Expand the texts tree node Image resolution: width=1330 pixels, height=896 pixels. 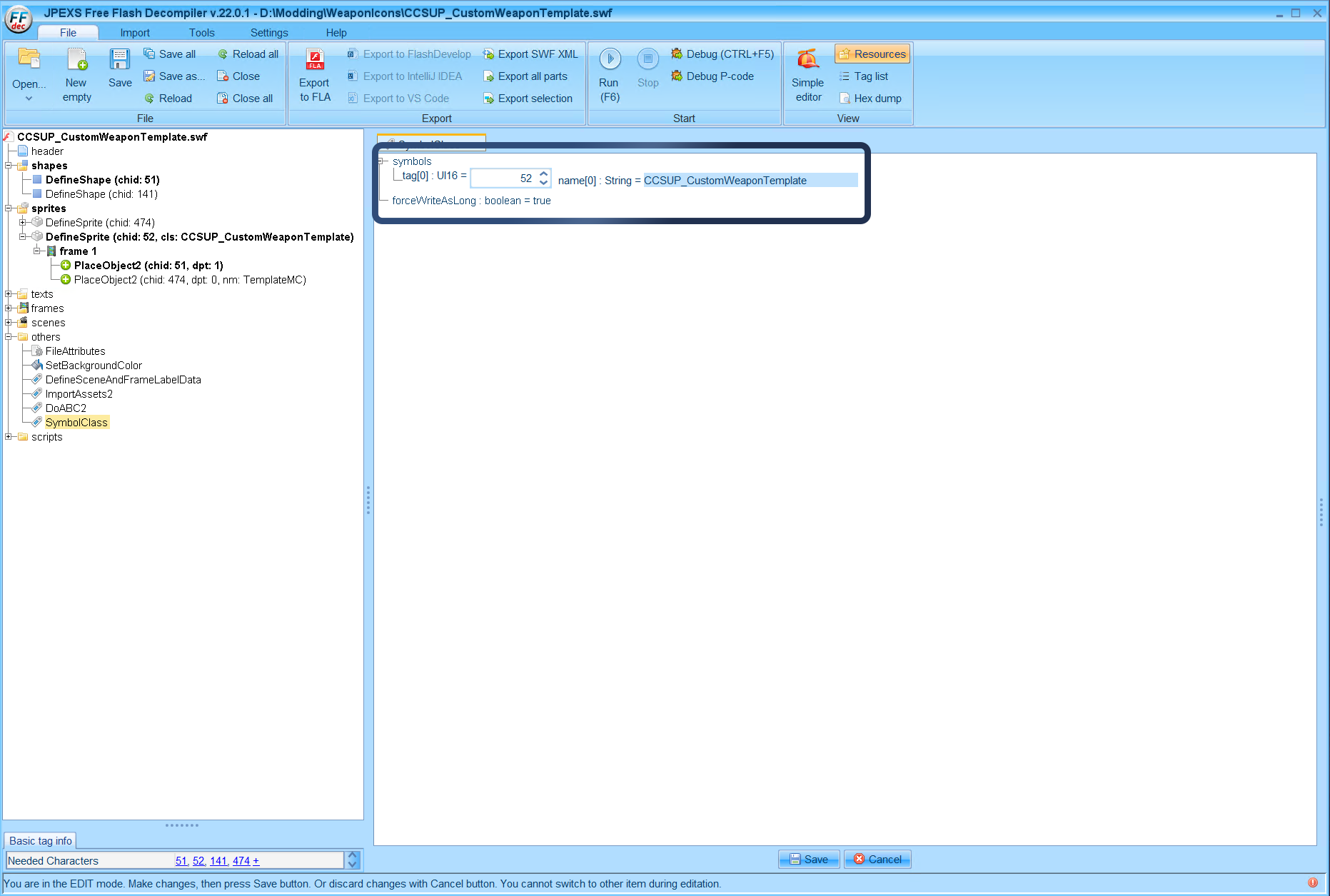pos(8,293)
